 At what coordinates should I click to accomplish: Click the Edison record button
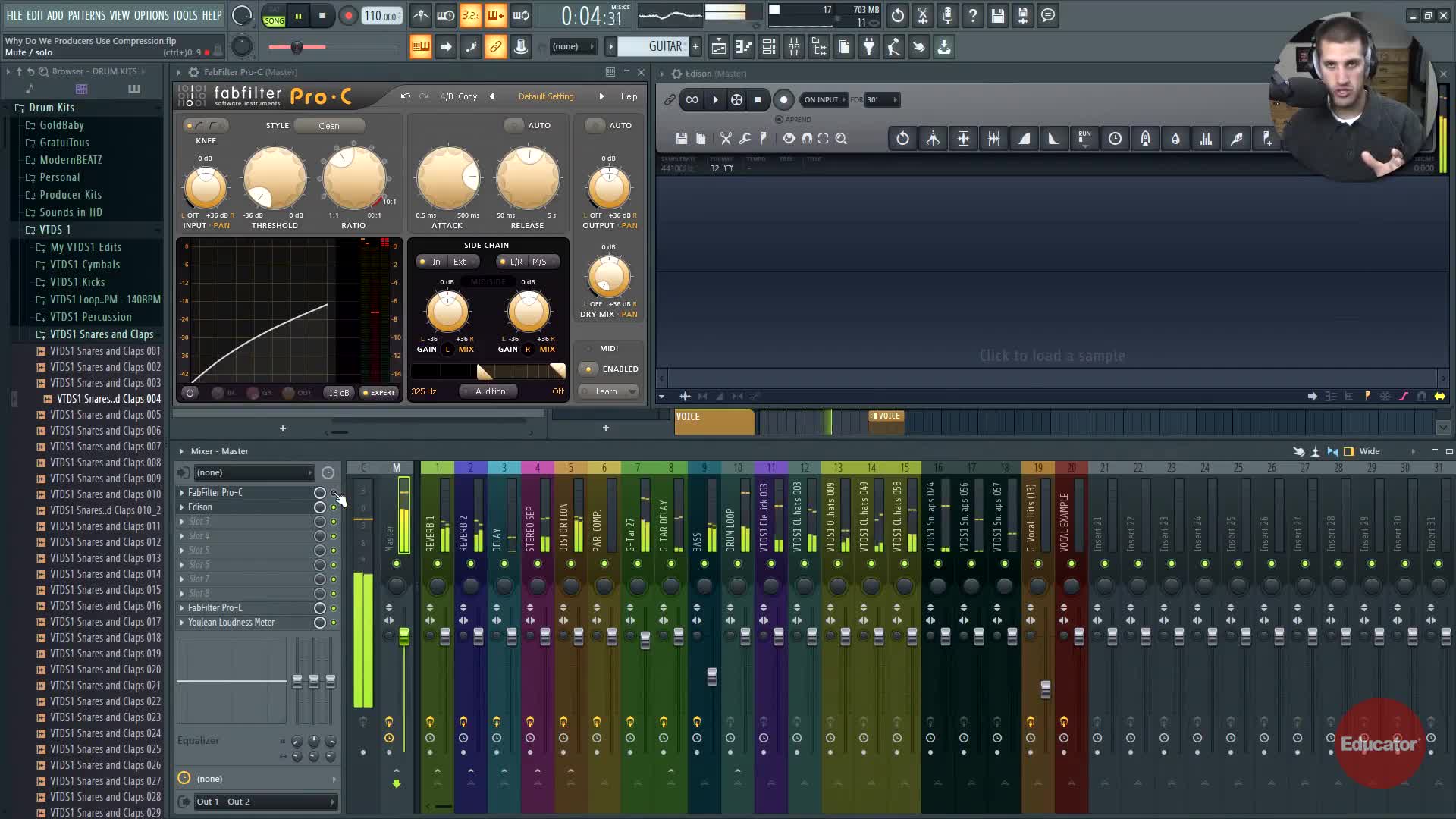(x=783, y=99)
